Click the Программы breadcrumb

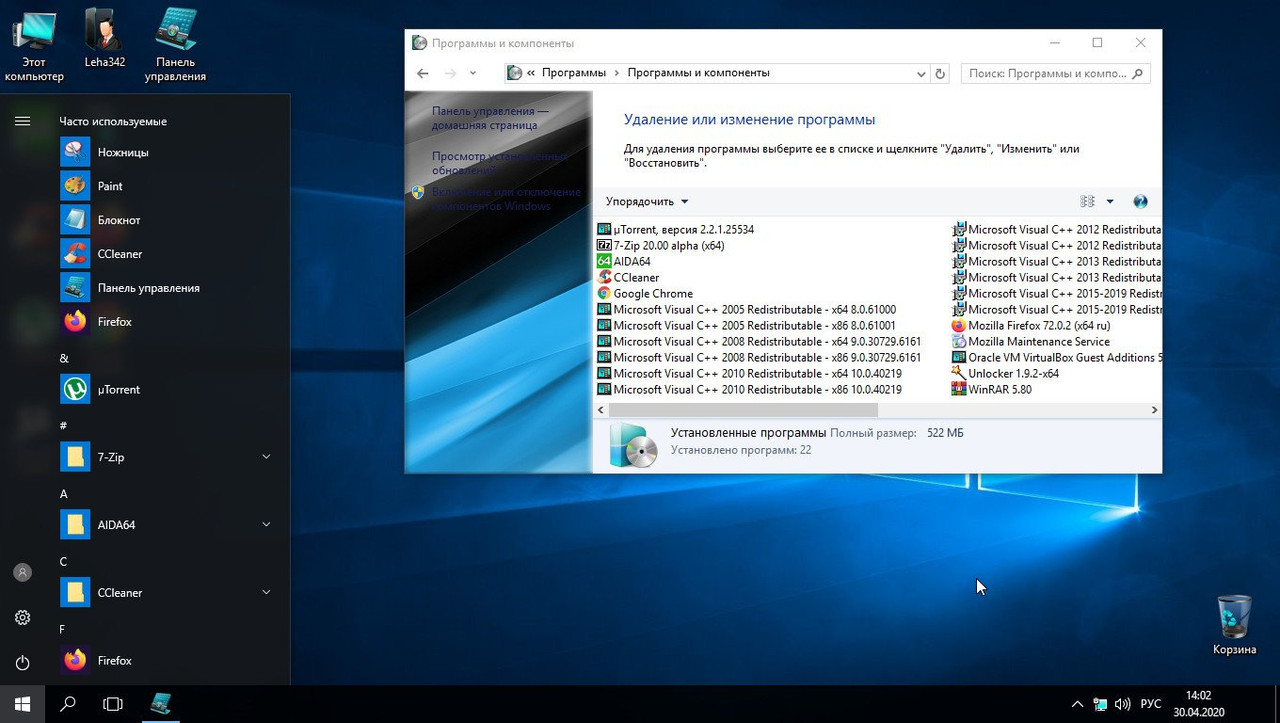574,73
